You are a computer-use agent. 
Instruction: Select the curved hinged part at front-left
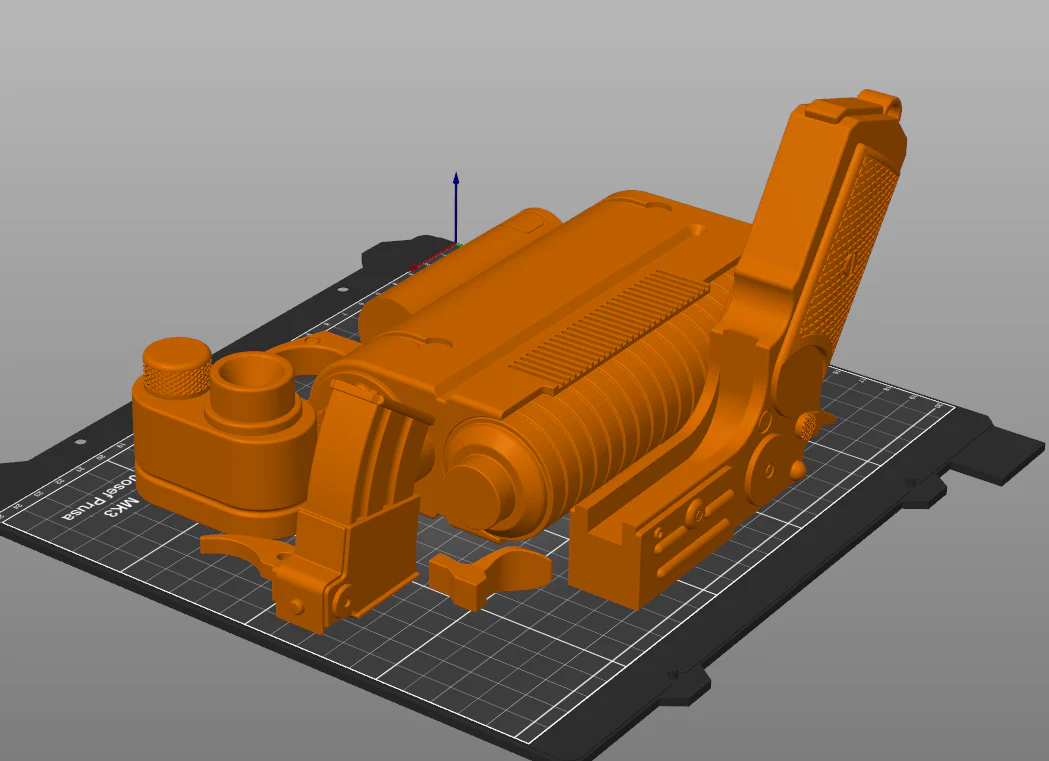355,508
